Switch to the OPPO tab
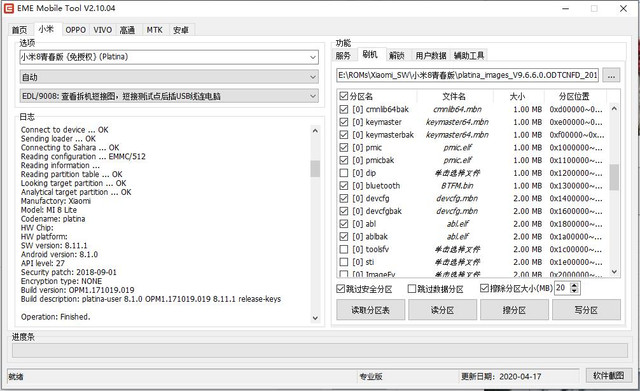The height and width of the screenshot is (391, 640). point(76,30)
